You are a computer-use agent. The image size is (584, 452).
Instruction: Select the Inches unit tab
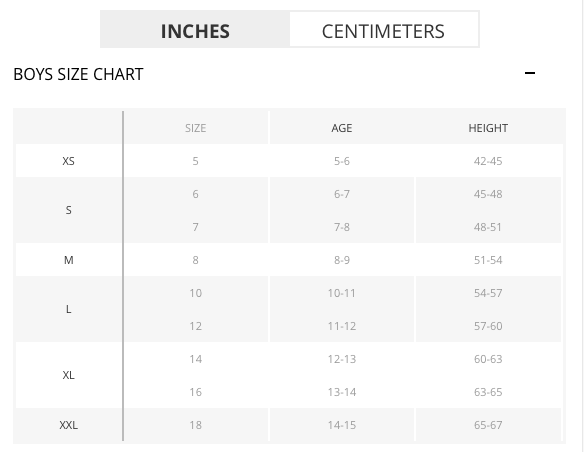(195, 29)
